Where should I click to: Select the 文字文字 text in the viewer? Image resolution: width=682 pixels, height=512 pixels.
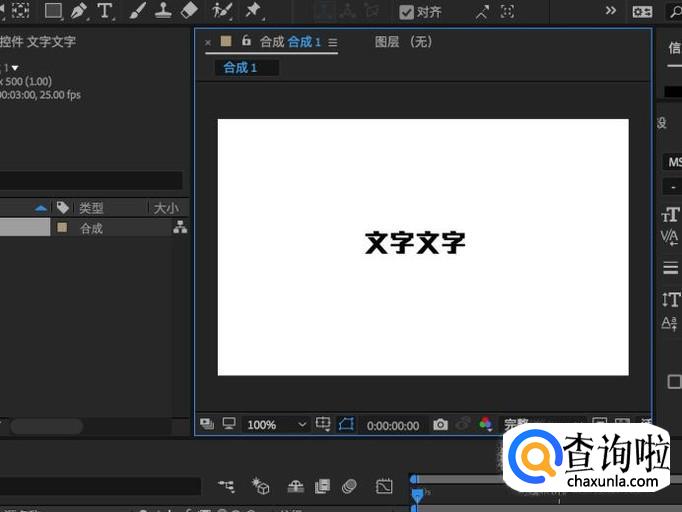tap(415, 243)
